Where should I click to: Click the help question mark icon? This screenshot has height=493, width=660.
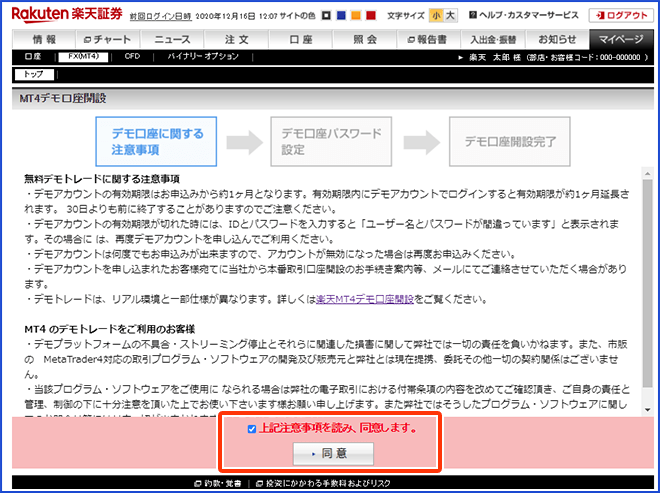pyautogui.click(x=473, y=15)
